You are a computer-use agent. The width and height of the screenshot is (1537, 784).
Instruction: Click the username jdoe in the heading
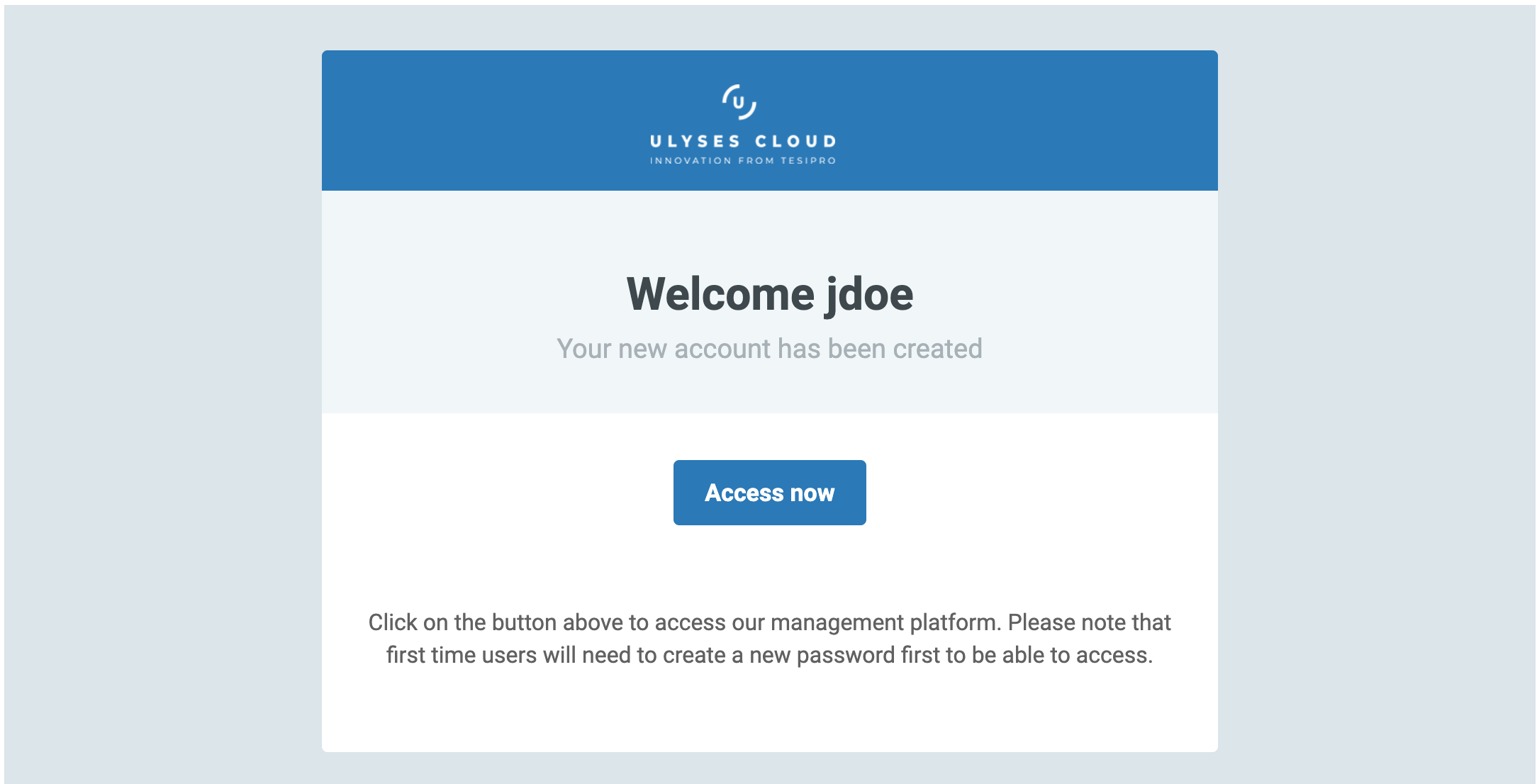[x=870, y=294]
